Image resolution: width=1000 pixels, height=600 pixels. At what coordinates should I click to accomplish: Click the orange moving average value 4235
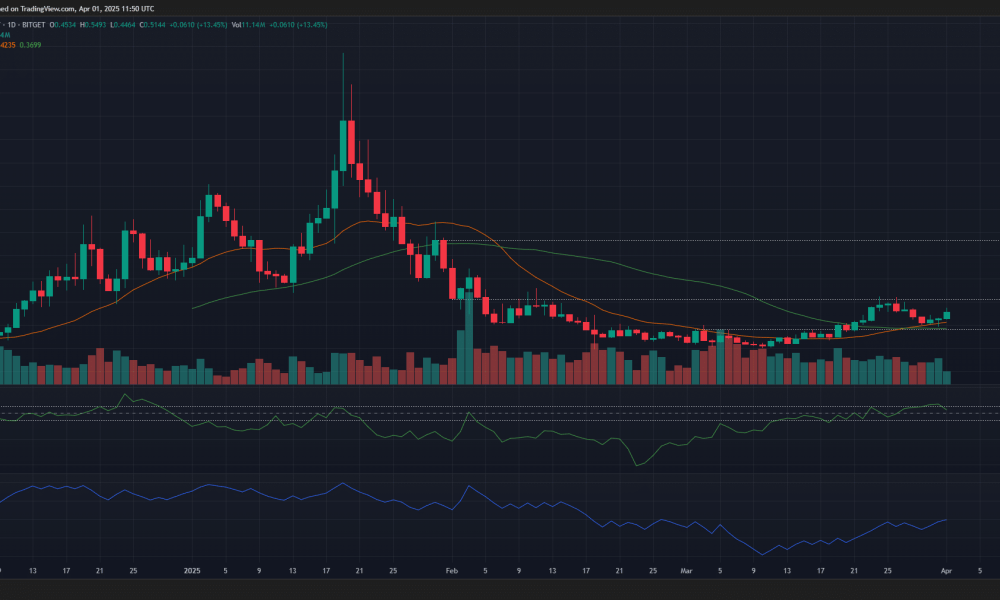(7, 45)
